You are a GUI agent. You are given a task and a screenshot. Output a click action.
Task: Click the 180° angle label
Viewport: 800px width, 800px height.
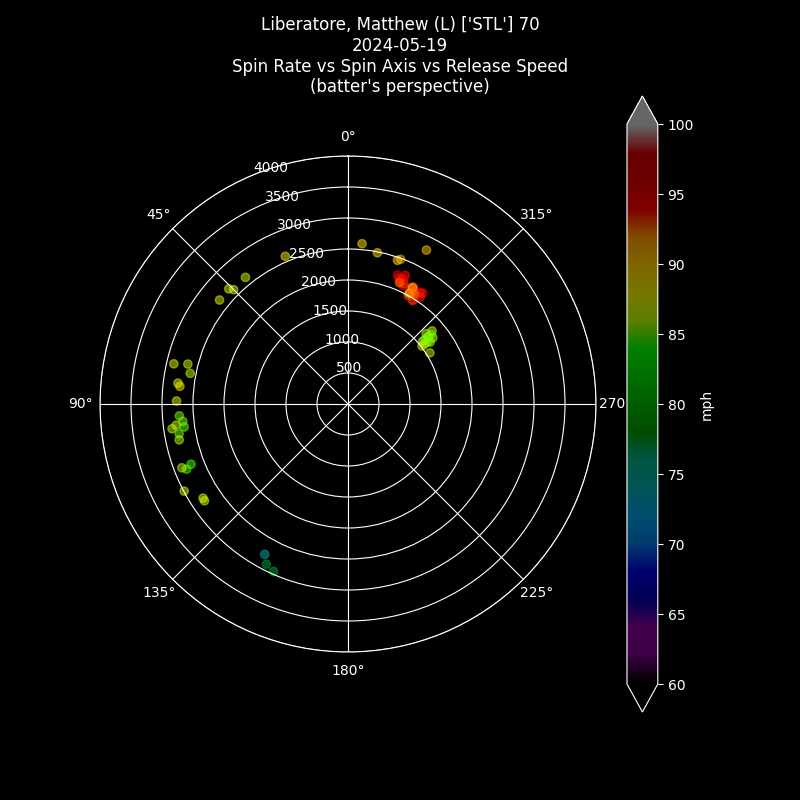click(348, 670)
